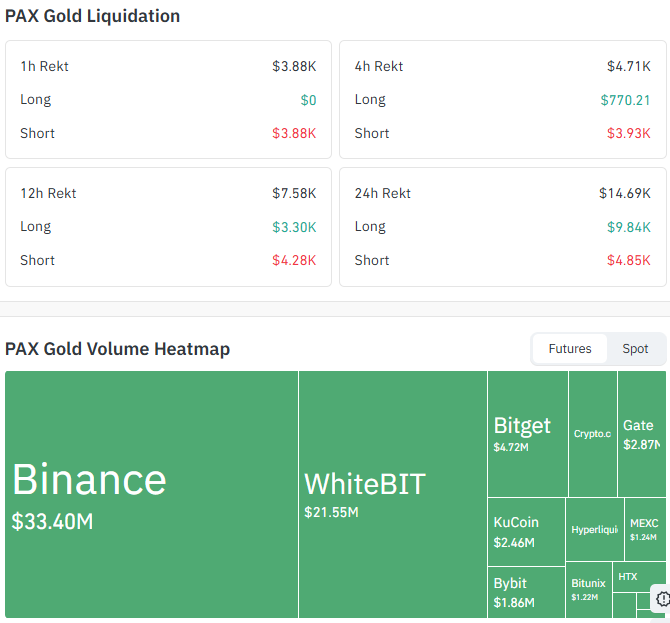Open the Crypto.com heatmap tile
Viewport: 670px width, 623px height.
tap(593, 434)
